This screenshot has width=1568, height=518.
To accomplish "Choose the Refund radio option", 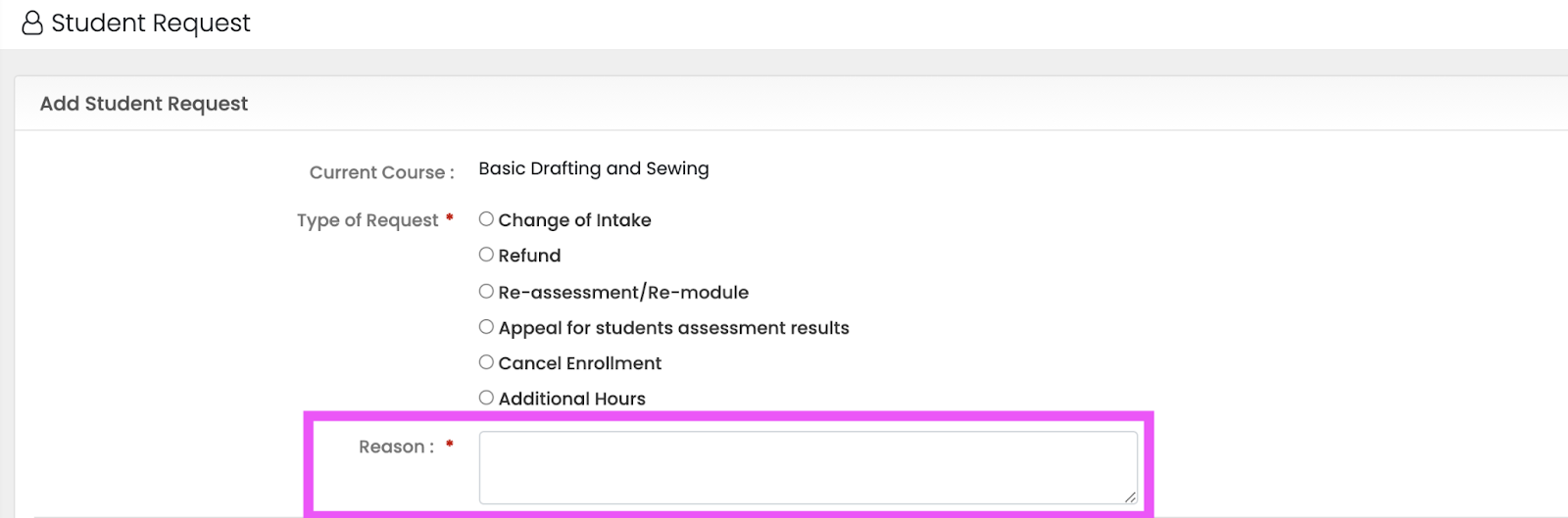I will click(x=486, y=255).
